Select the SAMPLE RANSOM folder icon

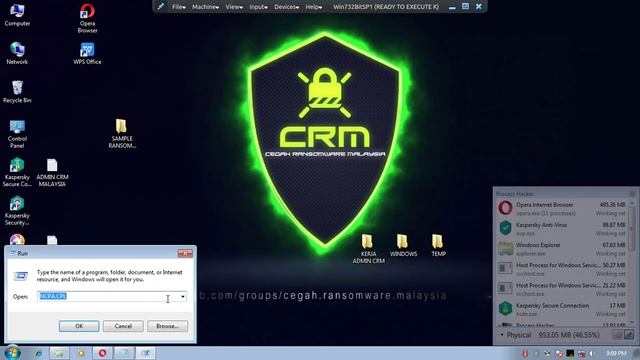[x=122, y=133]
